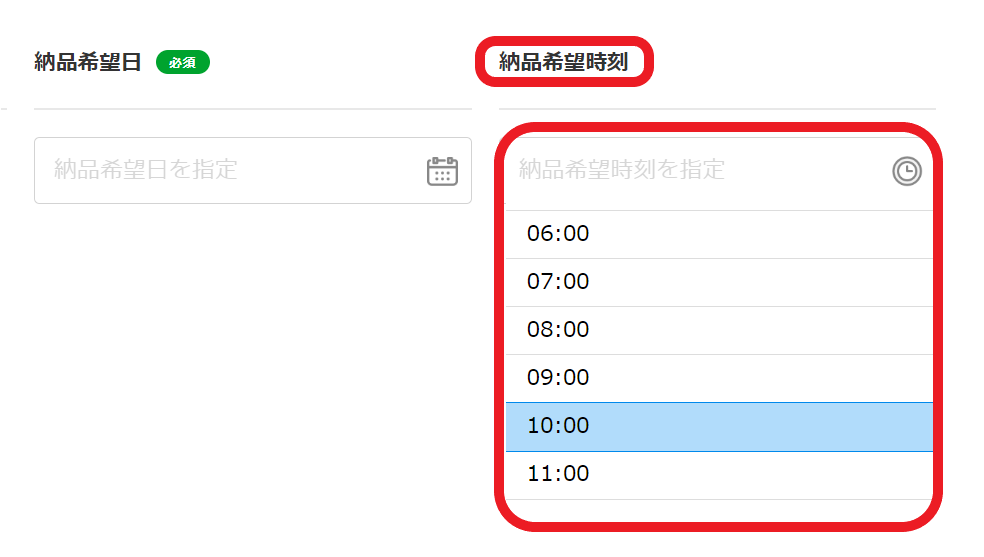The width and height of the screenshot is (984, 557).
Task: Open the calendar date picker icon
Action: pos(442,171)
